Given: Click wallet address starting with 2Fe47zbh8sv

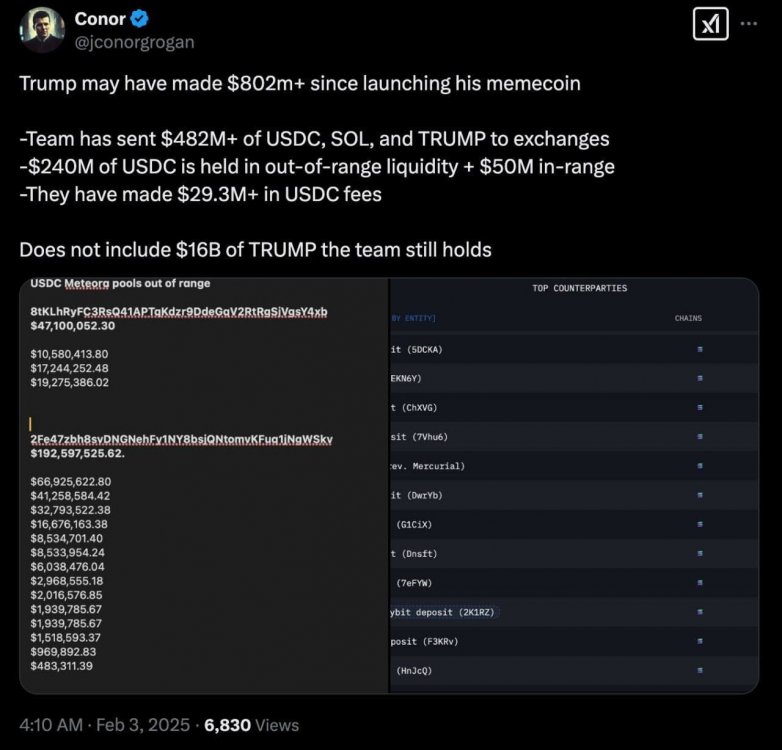Looking at the screenshot, I should tap(181, 440).
